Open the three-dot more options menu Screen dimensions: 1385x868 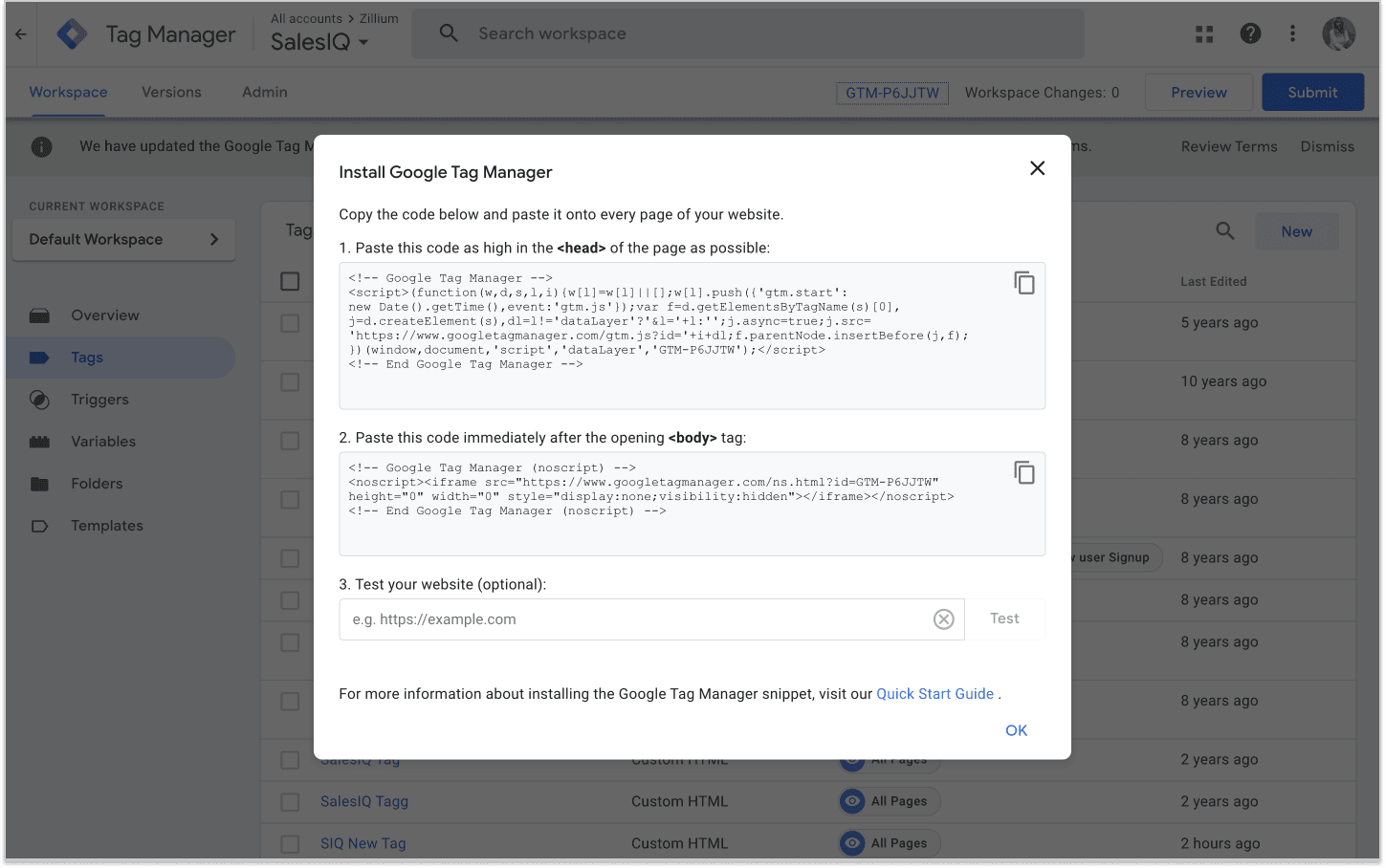pos(1292,34)
